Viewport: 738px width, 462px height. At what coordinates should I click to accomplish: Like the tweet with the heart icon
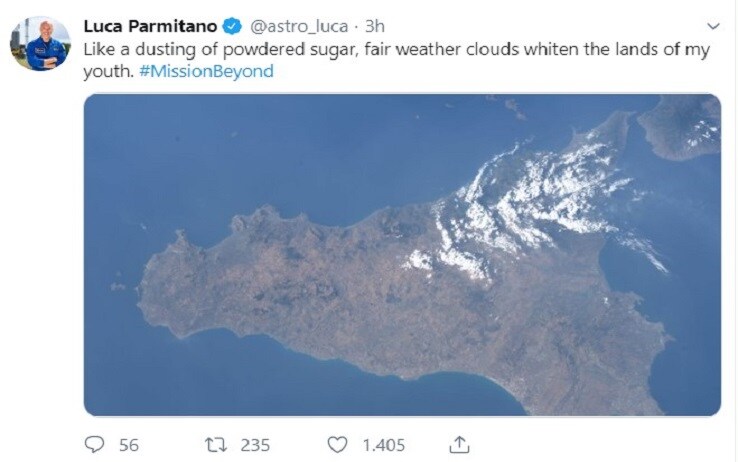click(x=337, y=445)
